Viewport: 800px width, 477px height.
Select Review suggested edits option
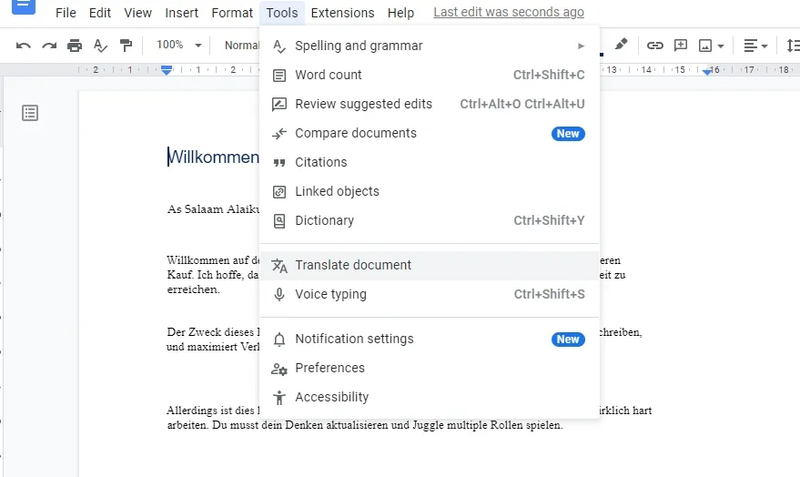(429, 104)
